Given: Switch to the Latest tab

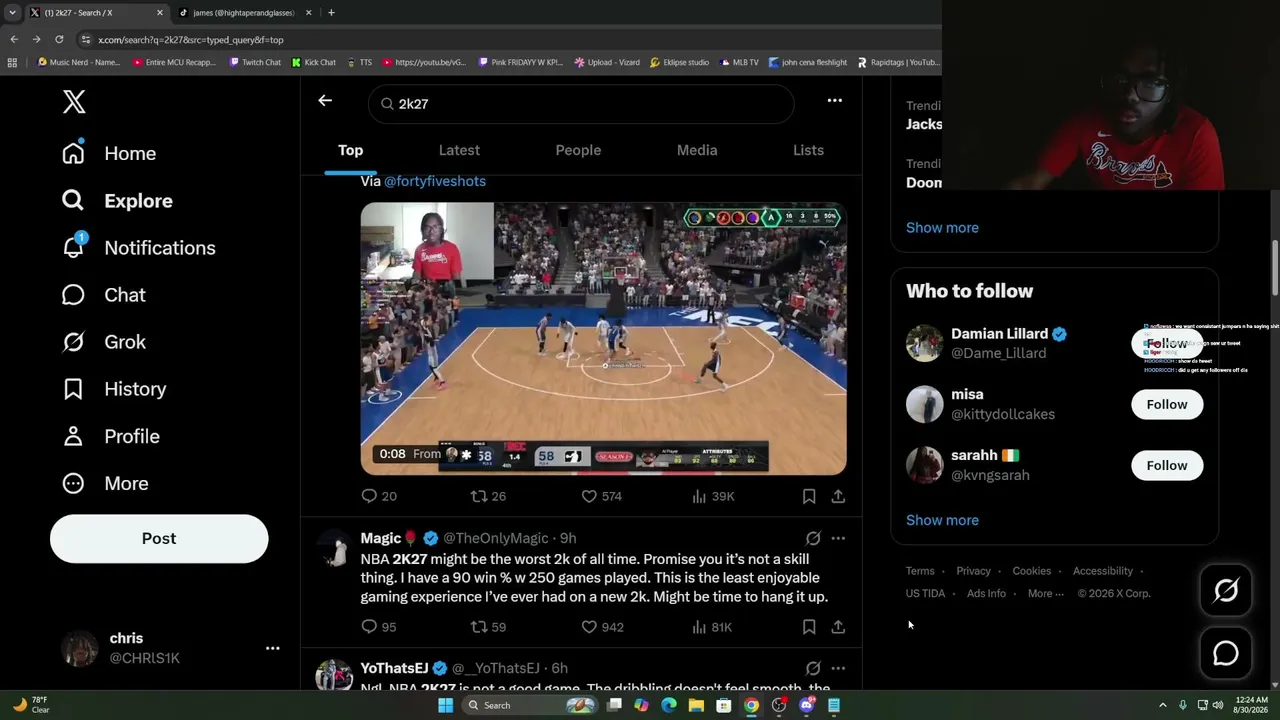Looking at the screenshot, I should pos(459,150).
